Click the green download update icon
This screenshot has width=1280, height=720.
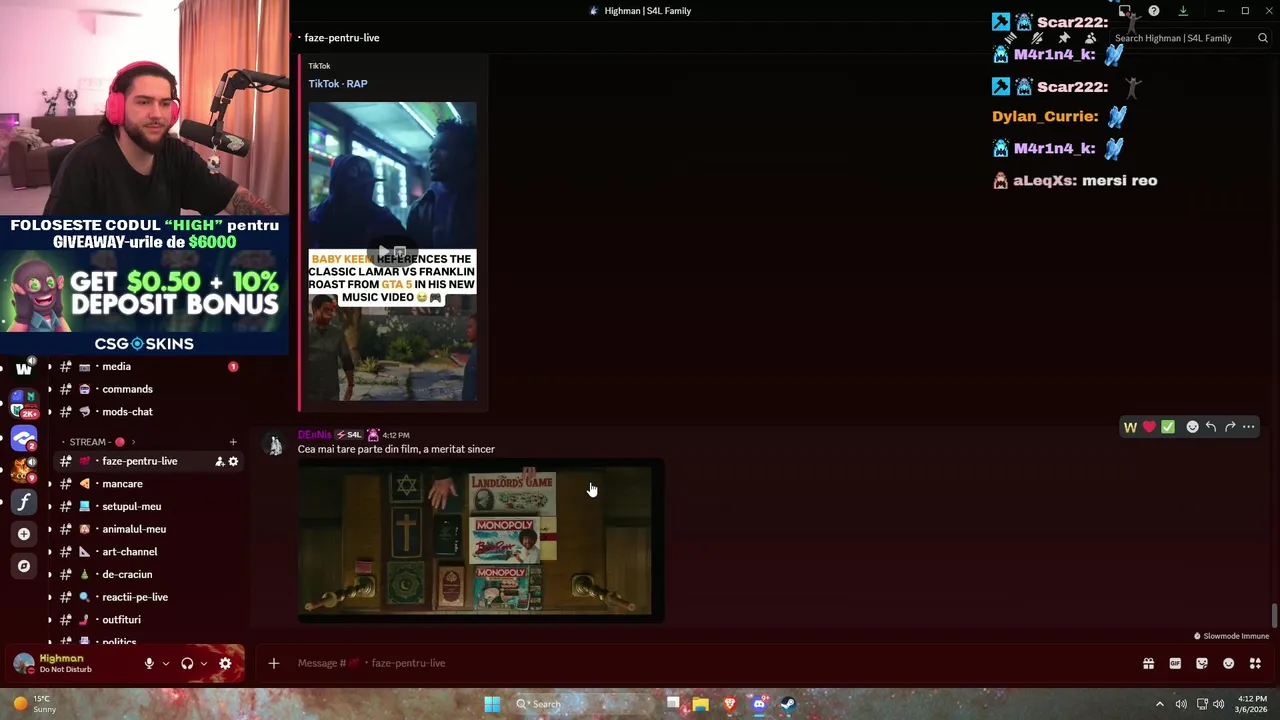(1183, 11)
